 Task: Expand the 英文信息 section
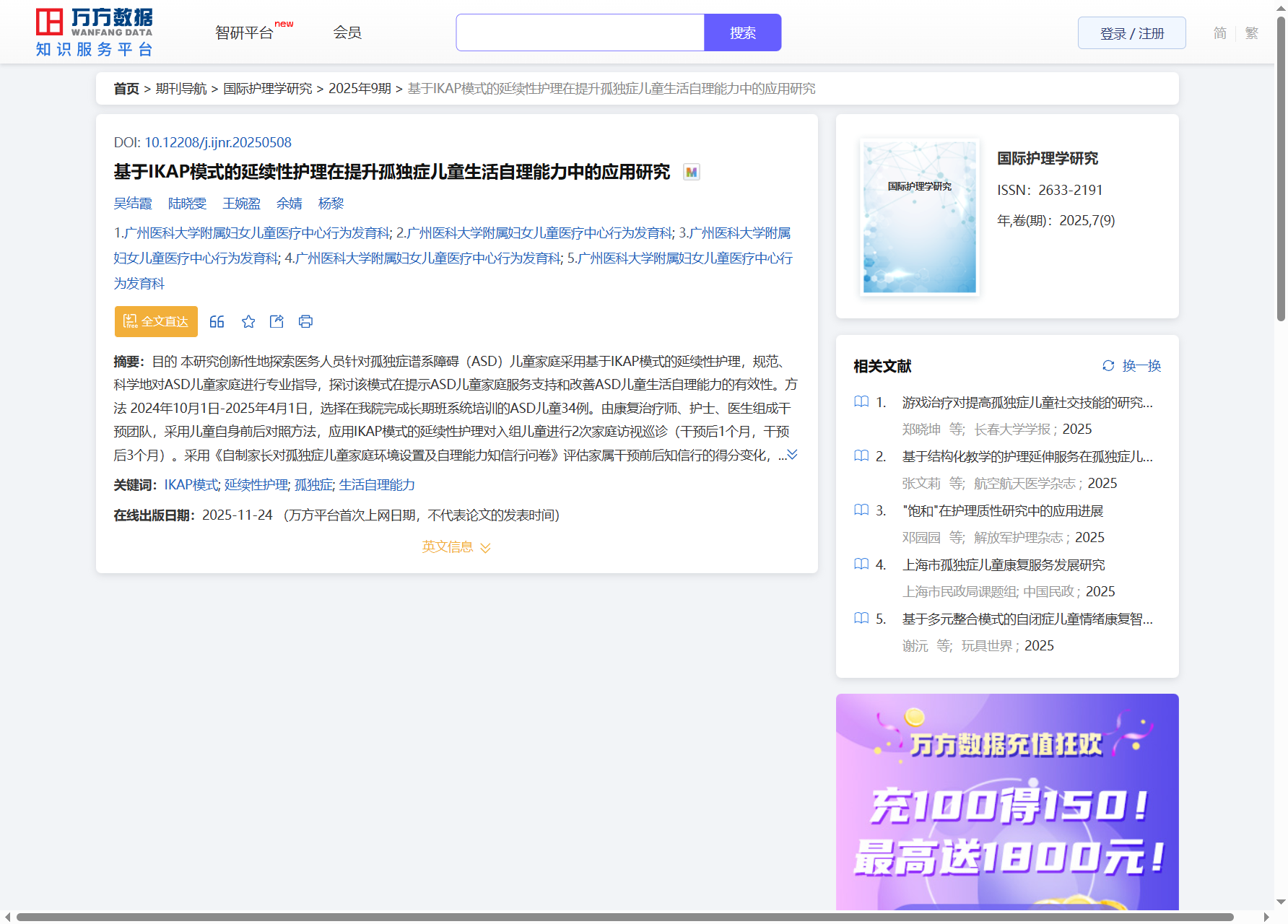coord(456,547)
